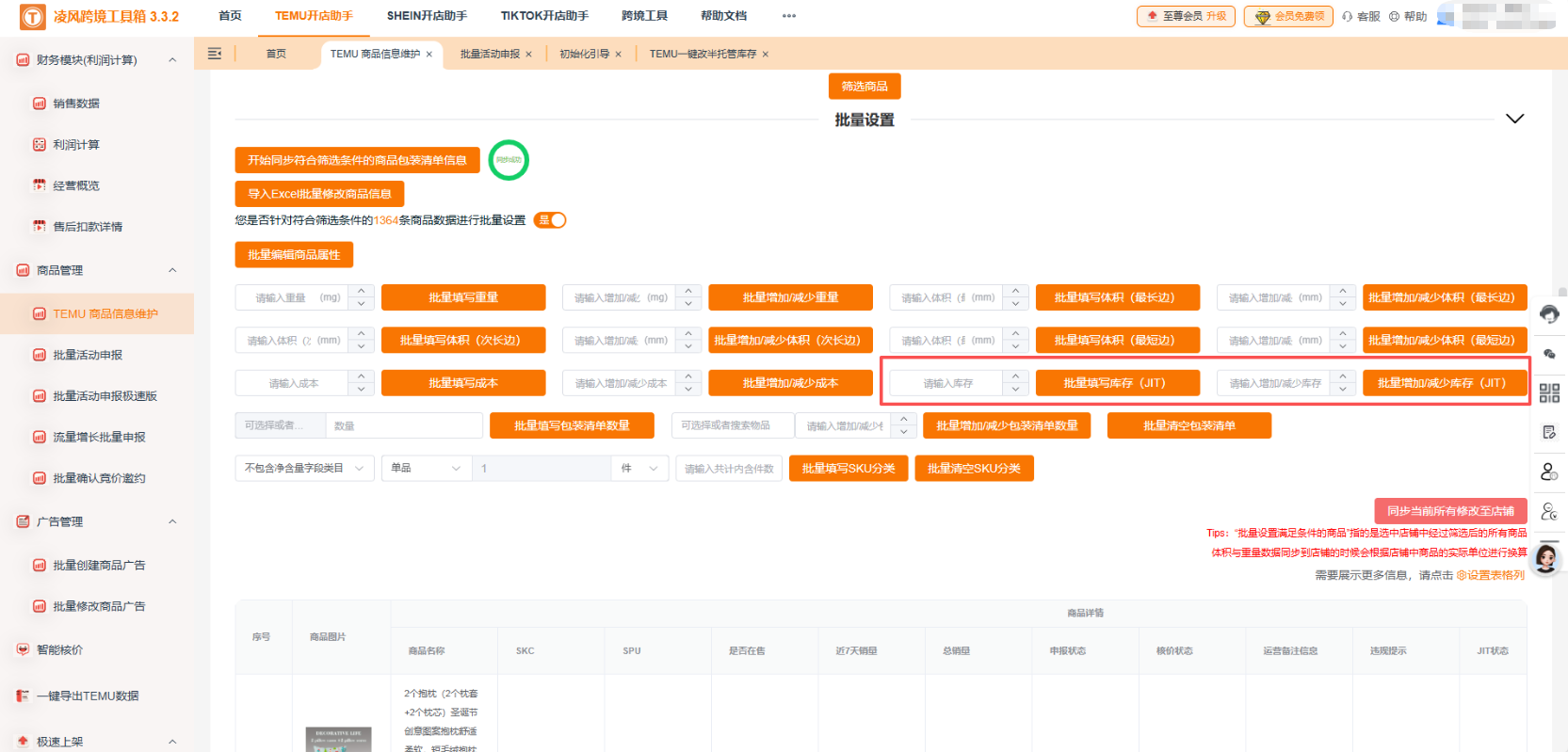Click the green sync progress circle
This screenshot has width=1568, height=752.
click(509, 160)
